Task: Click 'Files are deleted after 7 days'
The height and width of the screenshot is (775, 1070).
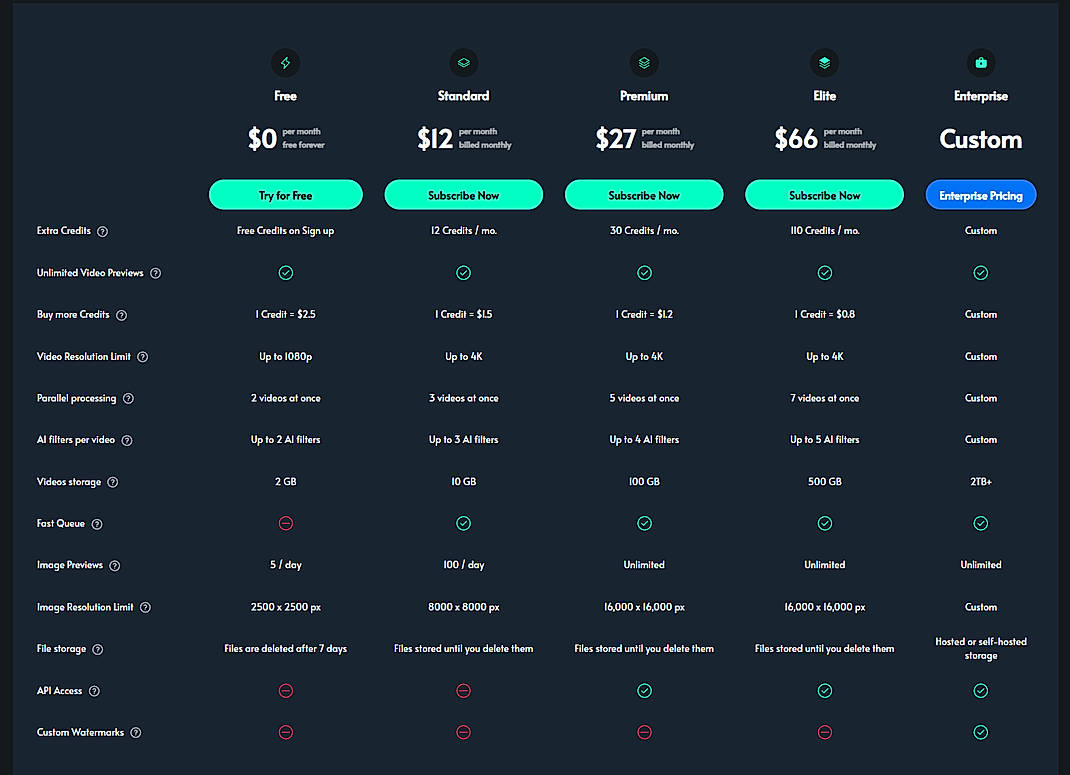Action: [285, 649]
